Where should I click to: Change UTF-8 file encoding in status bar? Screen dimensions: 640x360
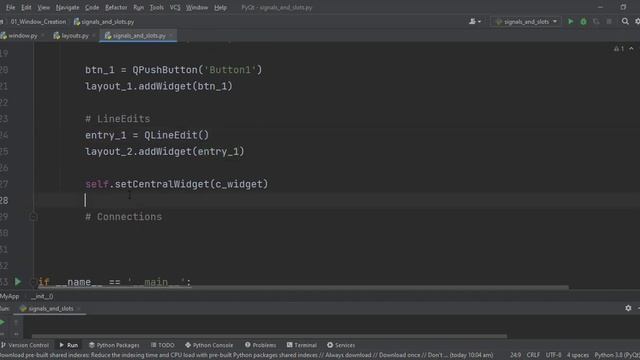click(x=553, y=356)
